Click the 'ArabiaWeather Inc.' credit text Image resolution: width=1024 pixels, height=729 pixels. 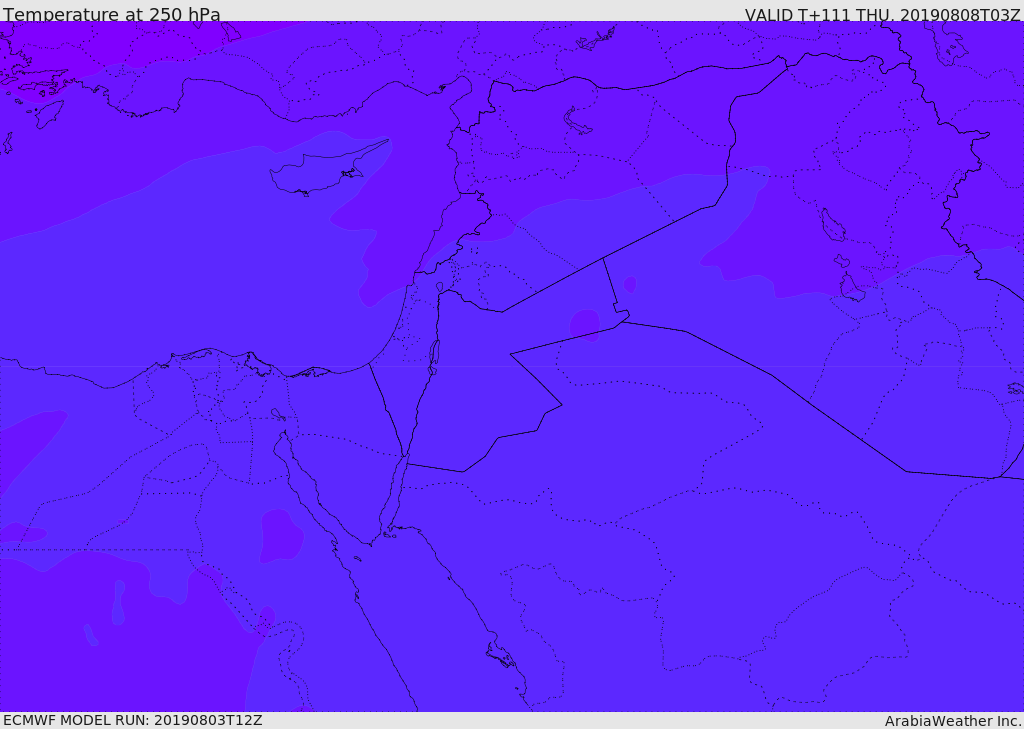click(952, 721)
